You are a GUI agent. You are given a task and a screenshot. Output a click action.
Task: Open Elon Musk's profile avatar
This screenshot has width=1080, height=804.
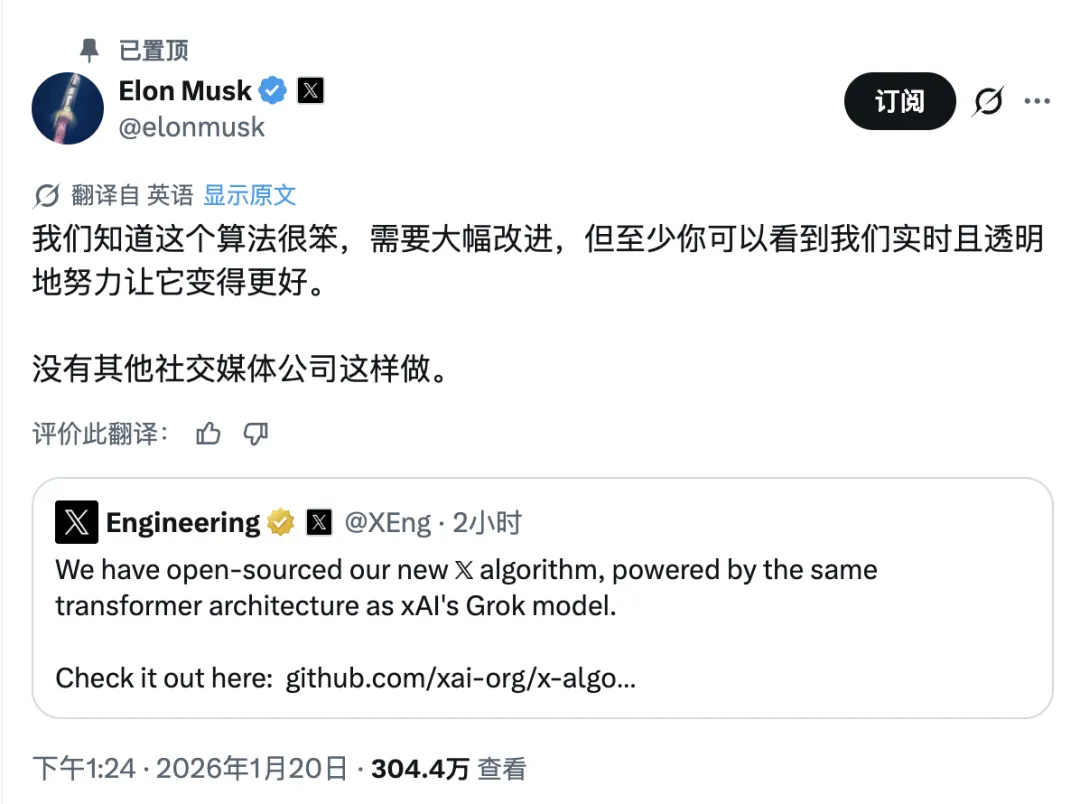point(67,108)
